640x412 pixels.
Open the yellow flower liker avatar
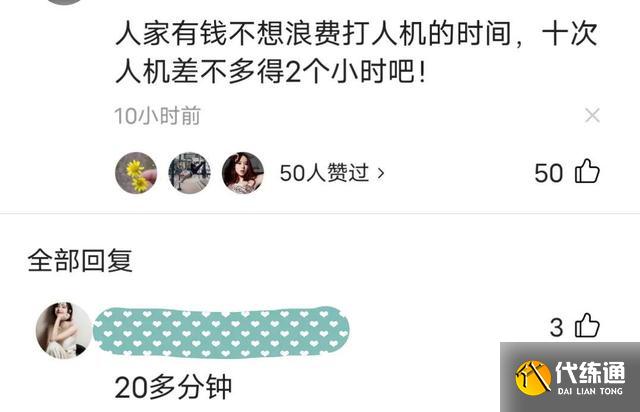click(x=136, y=172)
